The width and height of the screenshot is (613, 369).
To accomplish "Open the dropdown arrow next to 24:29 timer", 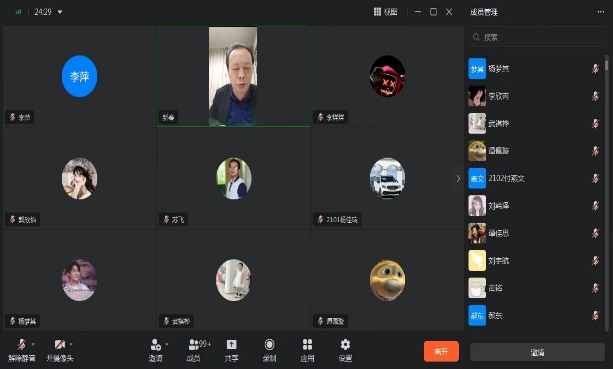I will (60, 12).
